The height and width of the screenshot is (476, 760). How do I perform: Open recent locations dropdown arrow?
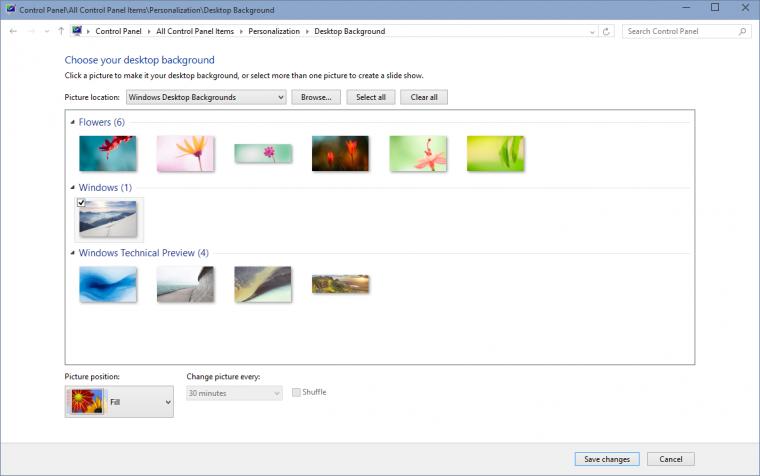click(47, 32)
